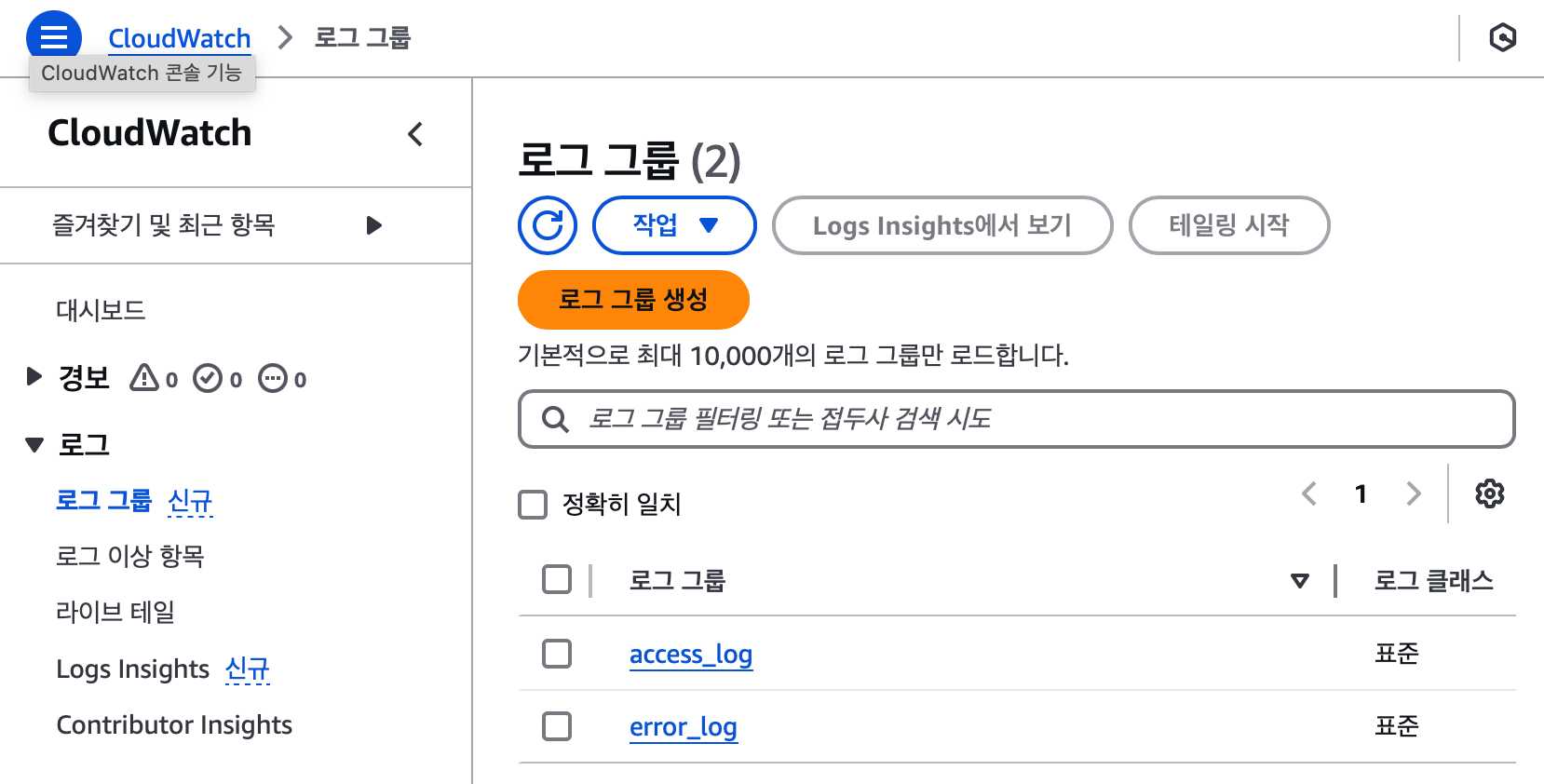Expand the 경보 section
The width and height of the screenshot is (1544, 784).
34,377
